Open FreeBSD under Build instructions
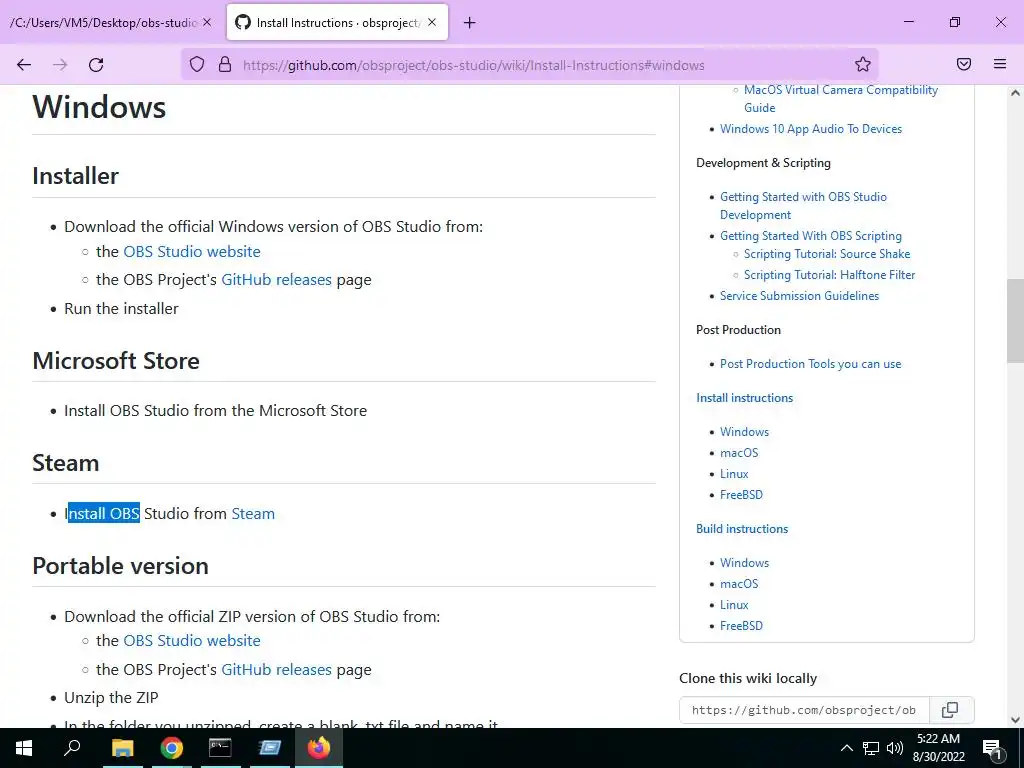The image size is (1024, 768). pos(741,626)
